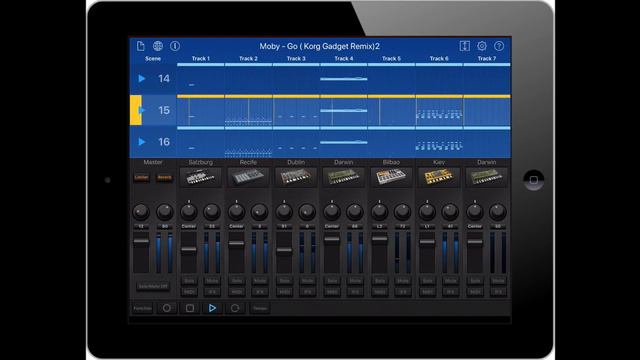The width and height of the screenshot is (640, 360).
Task: Open the Dublin synth gadget thumbnail
Action: (296, 177)
